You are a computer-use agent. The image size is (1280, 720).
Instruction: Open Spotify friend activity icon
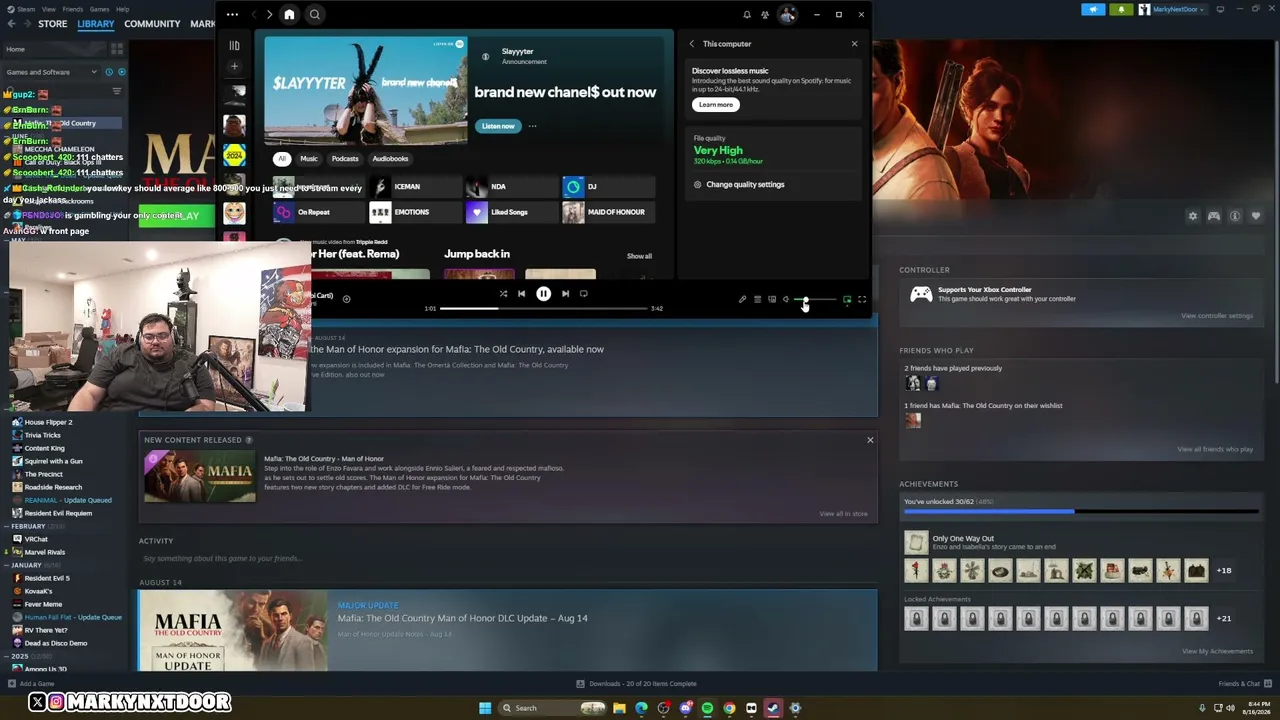765,15
